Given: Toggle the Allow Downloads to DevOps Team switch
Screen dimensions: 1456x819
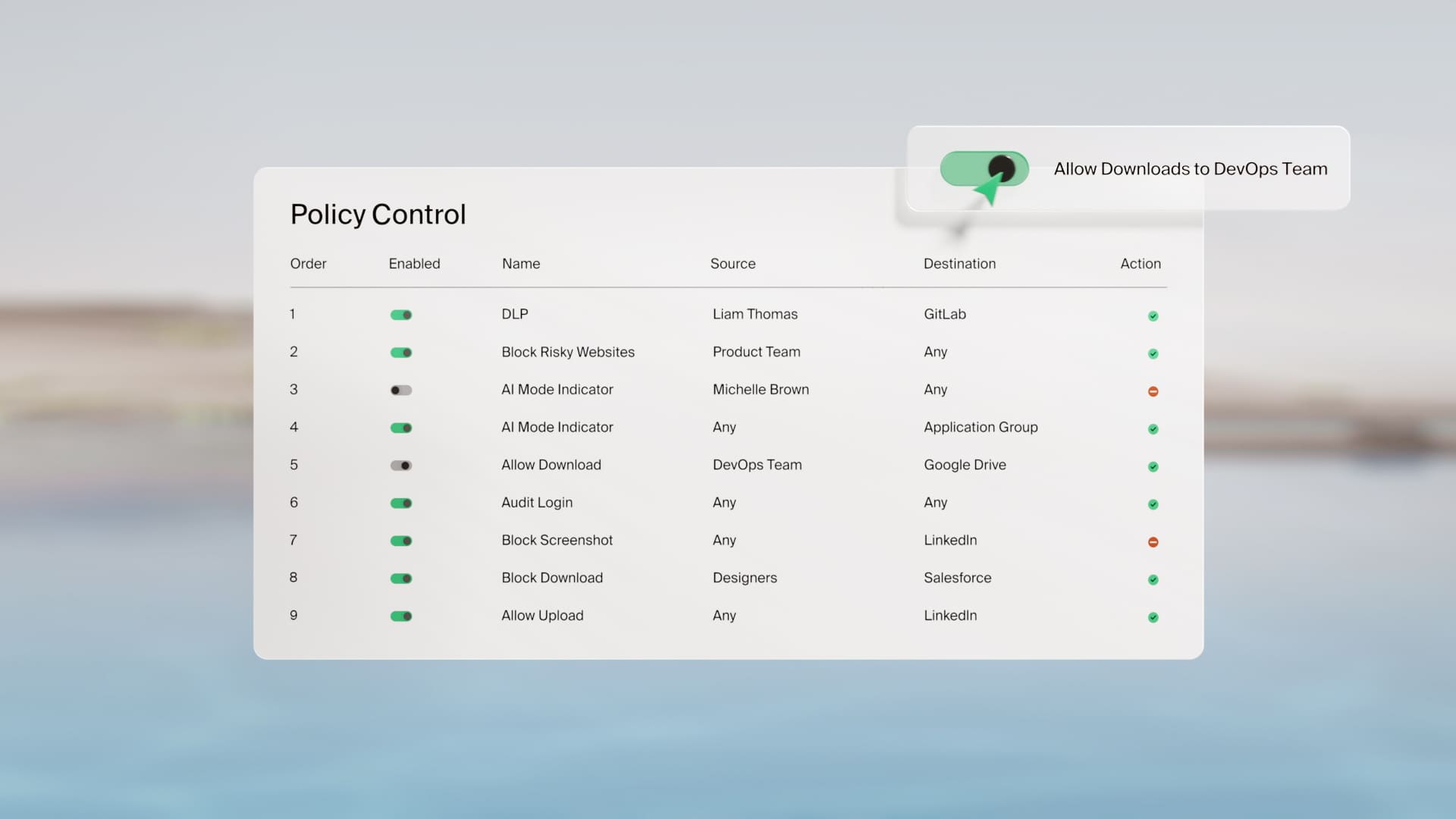Looking at the screenshot, I should pos(984,168).
